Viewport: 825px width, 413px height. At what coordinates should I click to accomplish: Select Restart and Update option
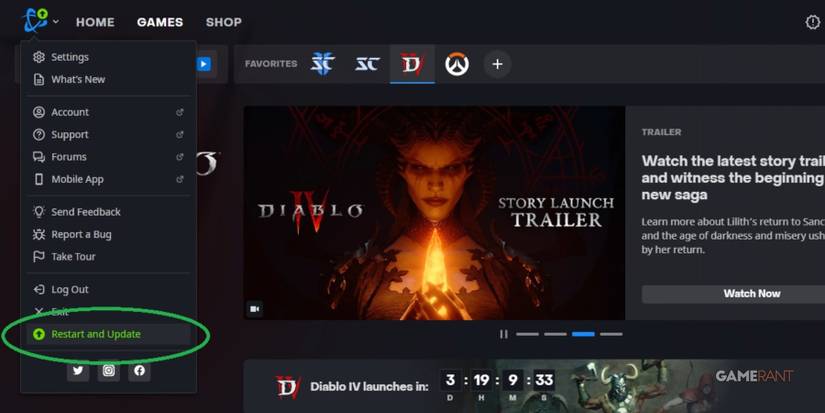(108, 334)
